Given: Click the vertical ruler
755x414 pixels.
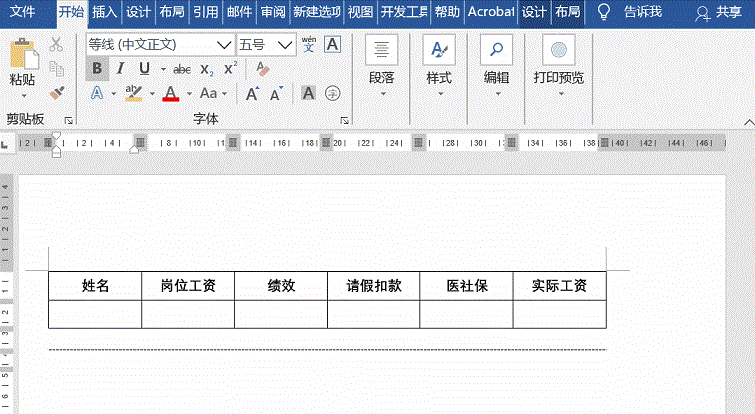Looking at the screenshot, I should click(x=5, y=294).
